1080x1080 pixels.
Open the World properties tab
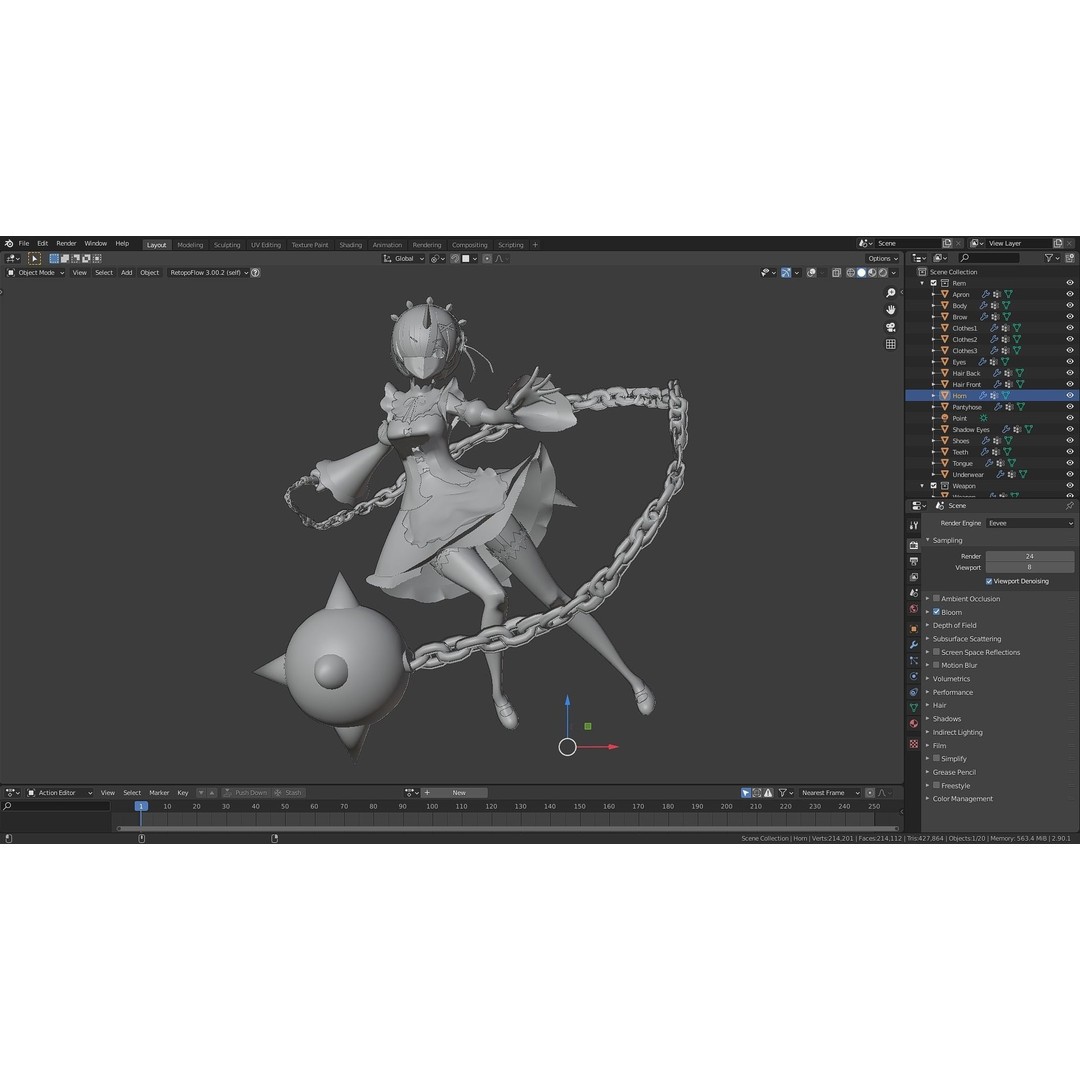coord(914,609)
